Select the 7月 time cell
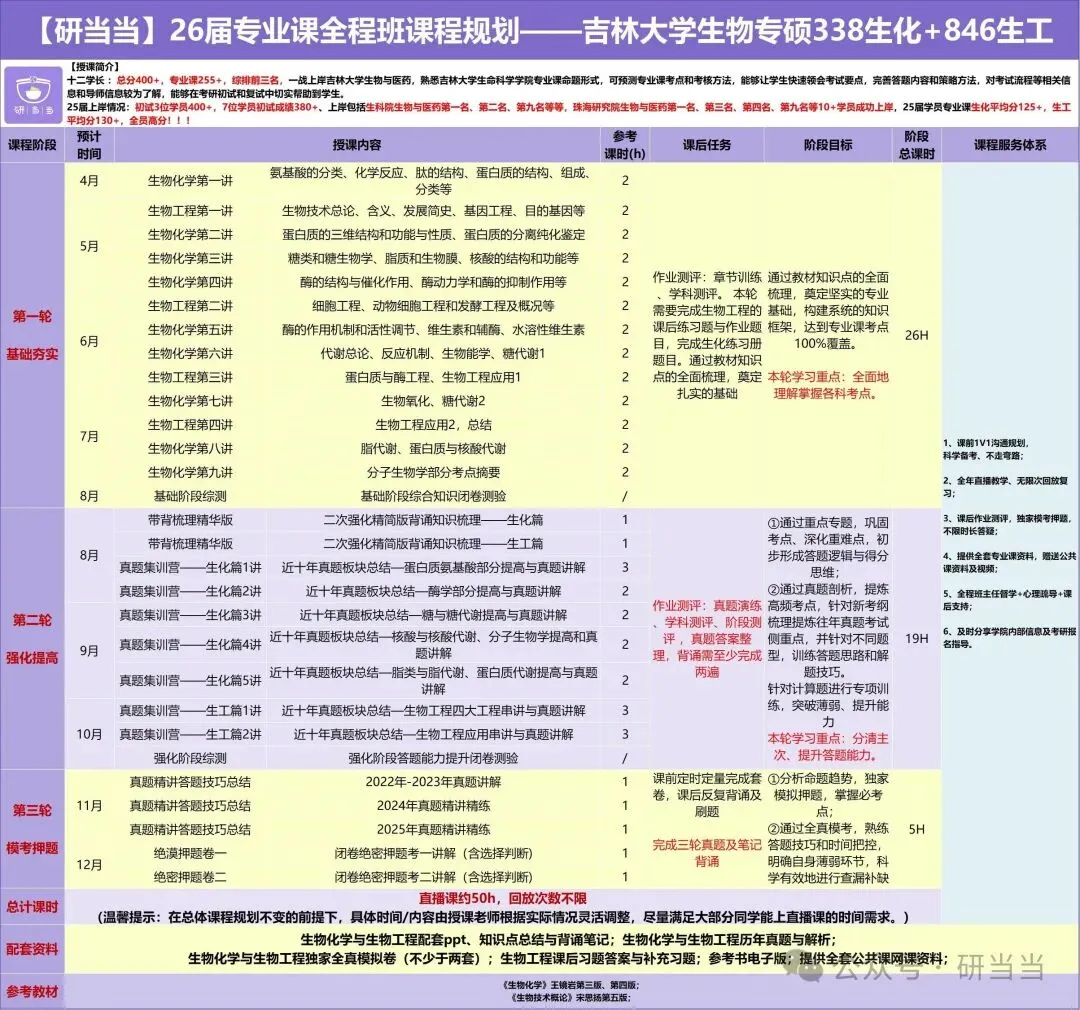 [x=89, y=437]
